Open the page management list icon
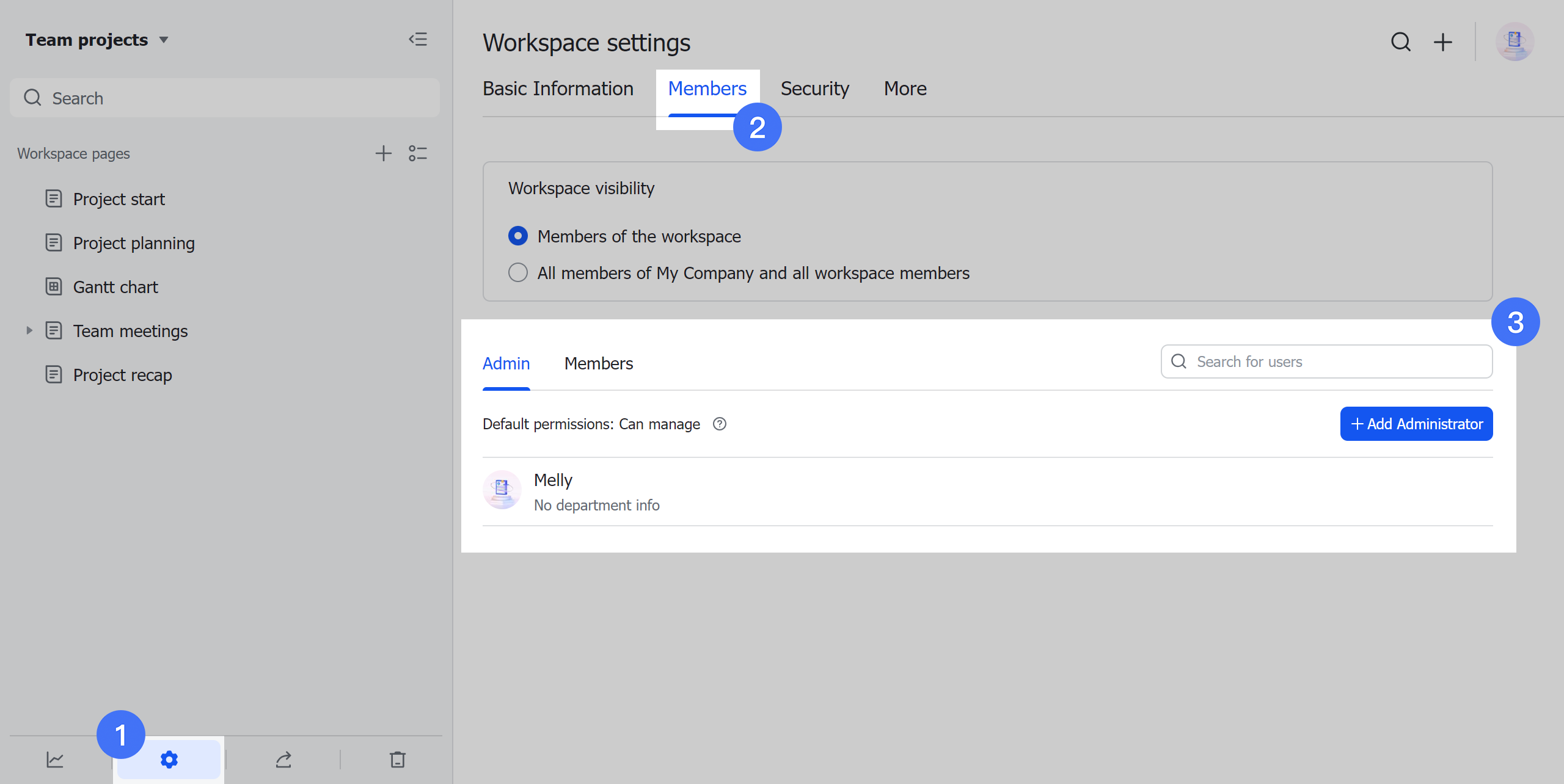This screenshot has height=784, width=1564. pos(418,153)
